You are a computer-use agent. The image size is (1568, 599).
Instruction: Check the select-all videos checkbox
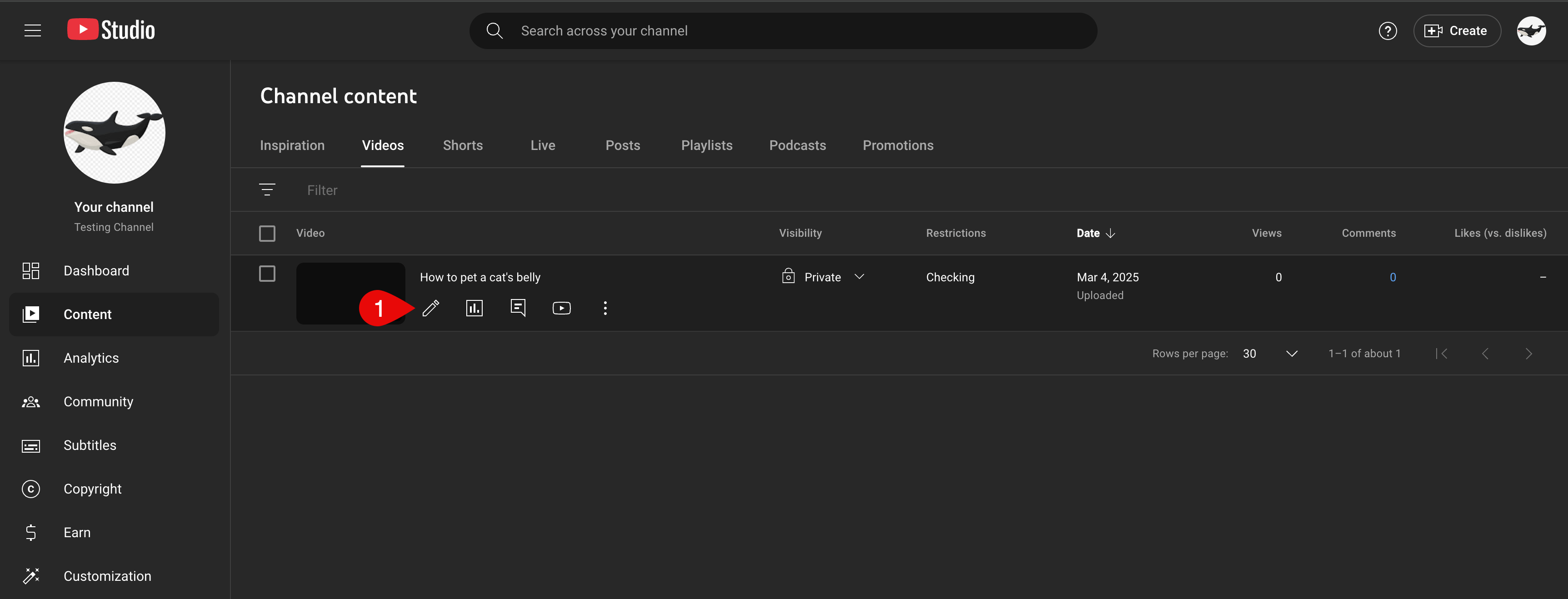(267, 233)
